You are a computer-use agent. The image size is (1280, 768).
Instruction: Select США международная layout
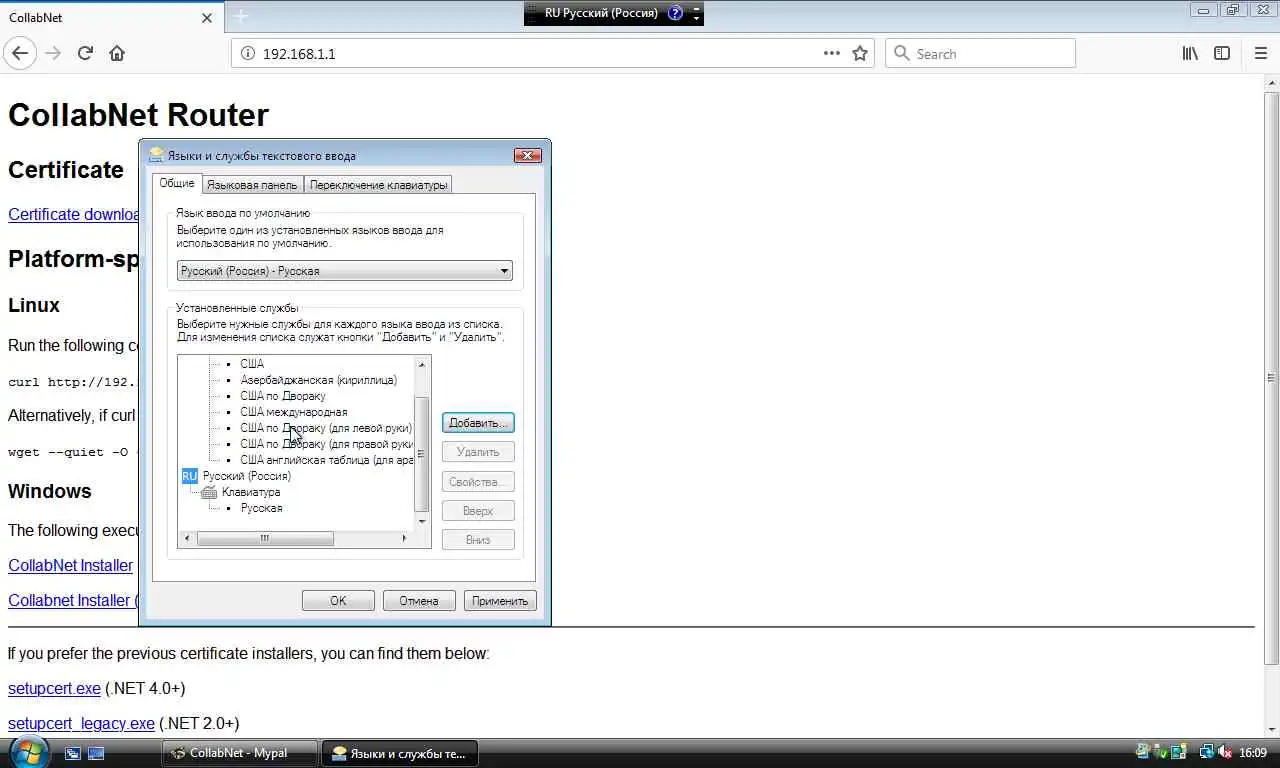(x=294, y=412)
